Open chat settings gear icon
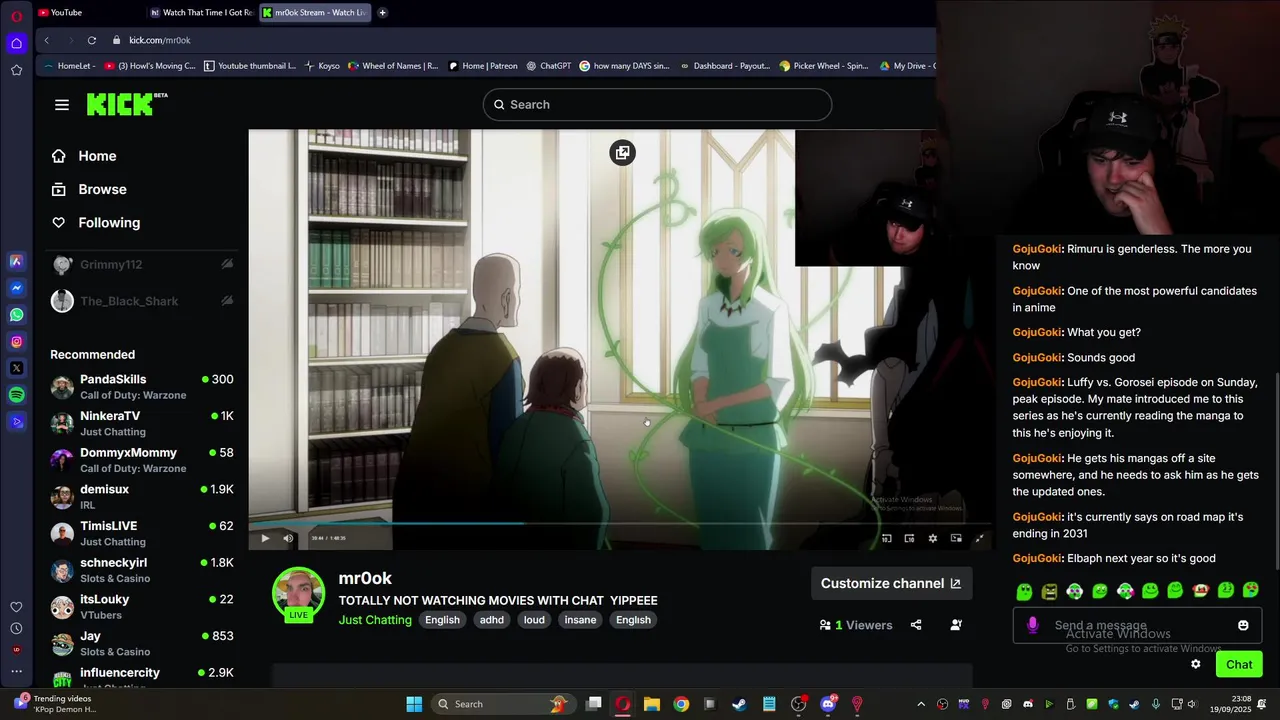The width and height of the screenshot is (1280, 720). [1196, 664]
